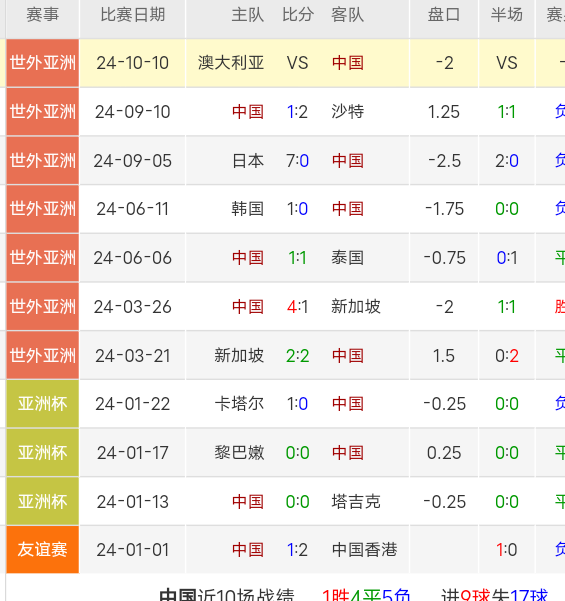Open the 泰国 team page
This screenshot has width=565, height=601.
(348, 258)
